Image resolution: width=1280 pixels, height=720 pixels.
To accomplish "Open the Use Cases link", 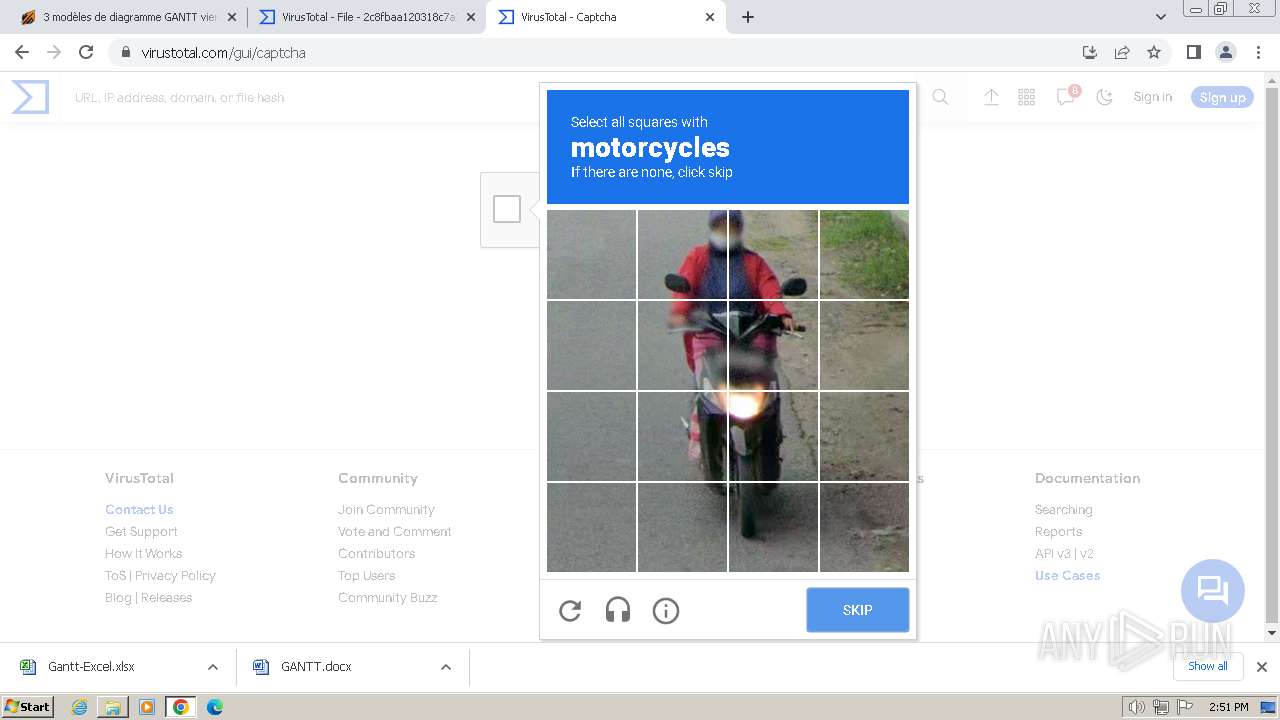I will (1067, 575).
